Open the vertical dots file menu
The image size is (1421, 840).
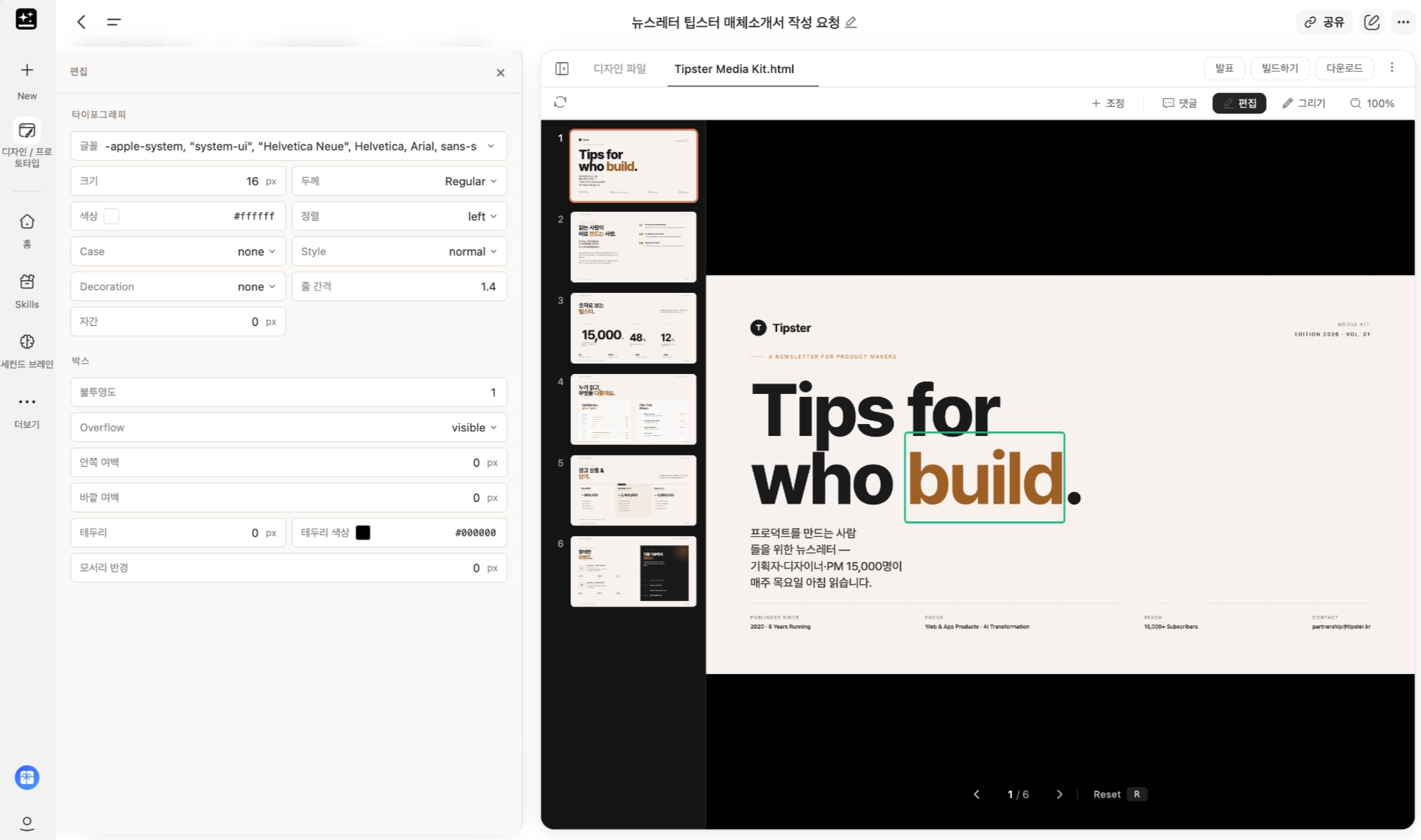point(1392,68)
